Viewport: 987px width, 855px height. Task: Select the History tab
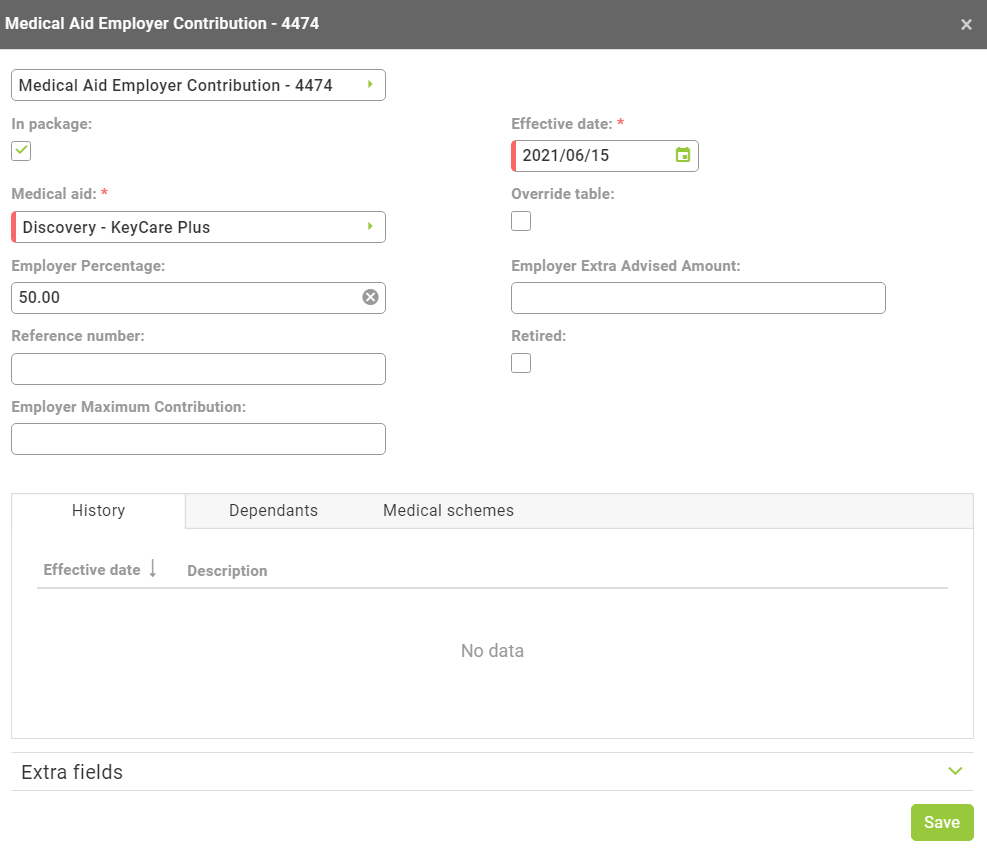point(98,510)
